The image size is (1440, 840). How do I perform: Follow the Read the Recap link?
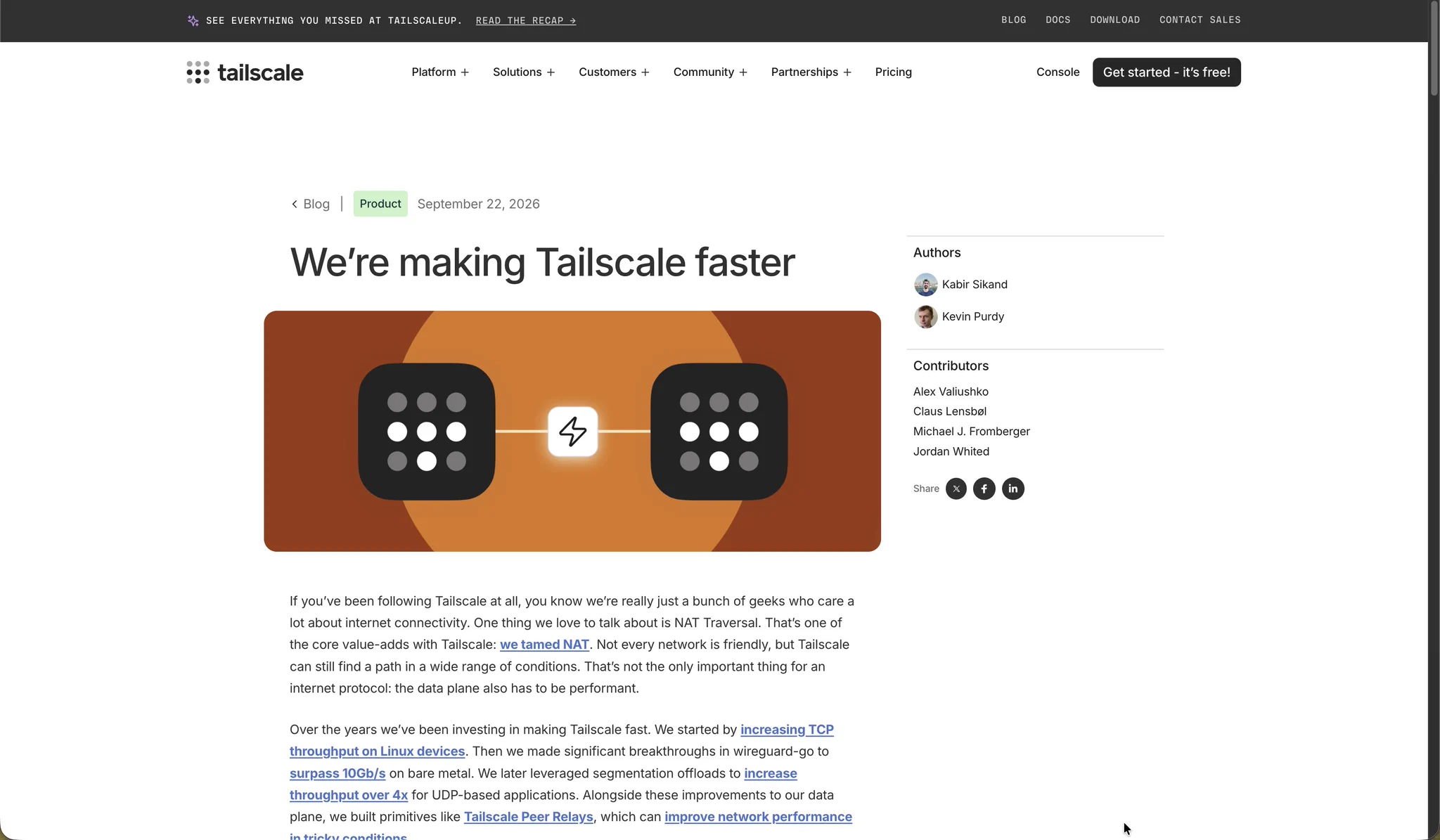tap(526, 20)
